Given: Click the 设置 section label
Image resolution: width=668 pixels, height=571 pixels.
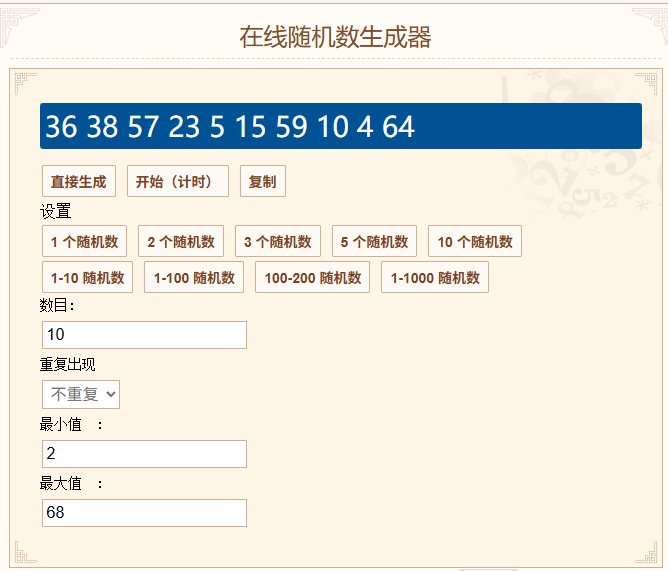Looking at the screenshot, I should click(55, 211).
